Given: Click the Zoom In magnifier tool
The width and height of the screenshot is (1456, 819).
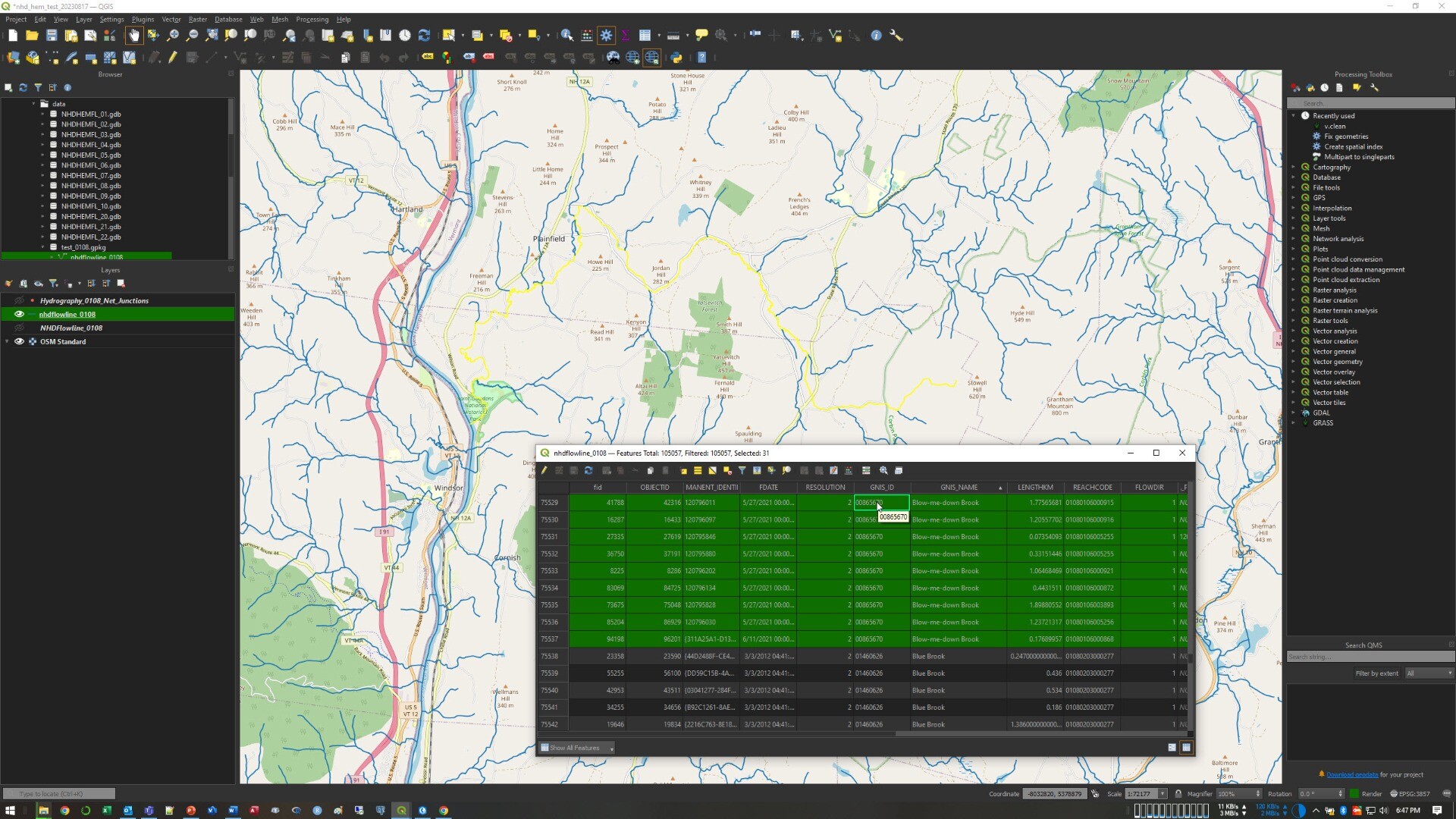Looking at the screenshot, I should point(173,35).
